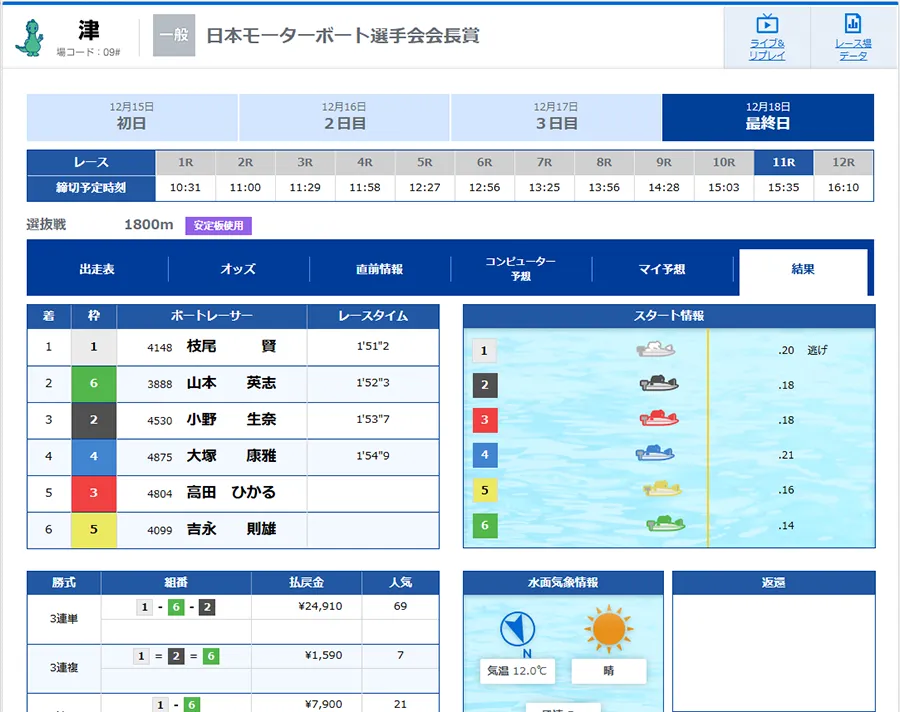The width and height of the screenshot is (900, 712).
Task: Select 初日 December 15 day tab
Action: coord(132,117)
